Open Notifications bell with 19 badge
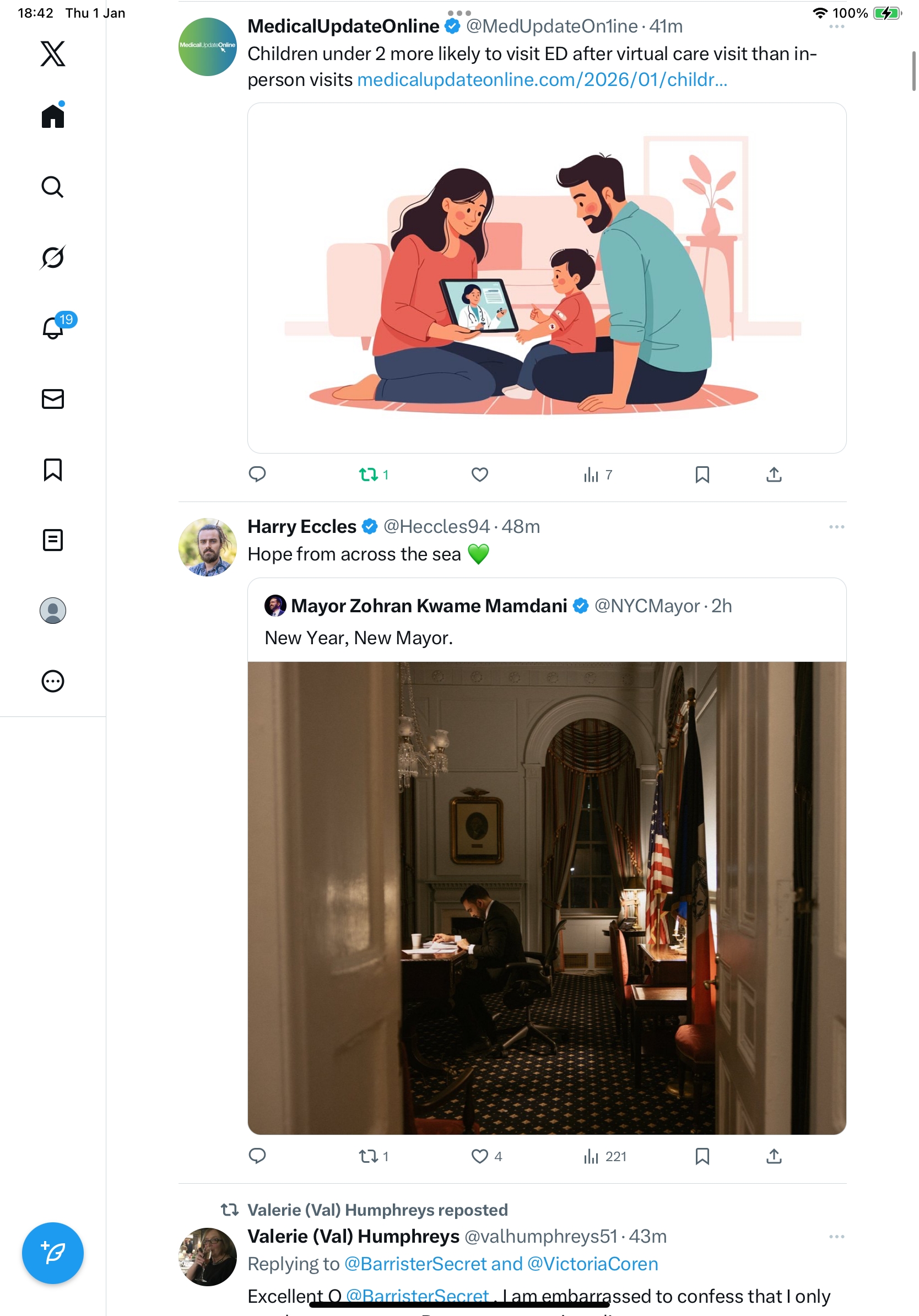The height and width of the screenshot is (1316, 919). pyautogui.click(x=53, y=328)
